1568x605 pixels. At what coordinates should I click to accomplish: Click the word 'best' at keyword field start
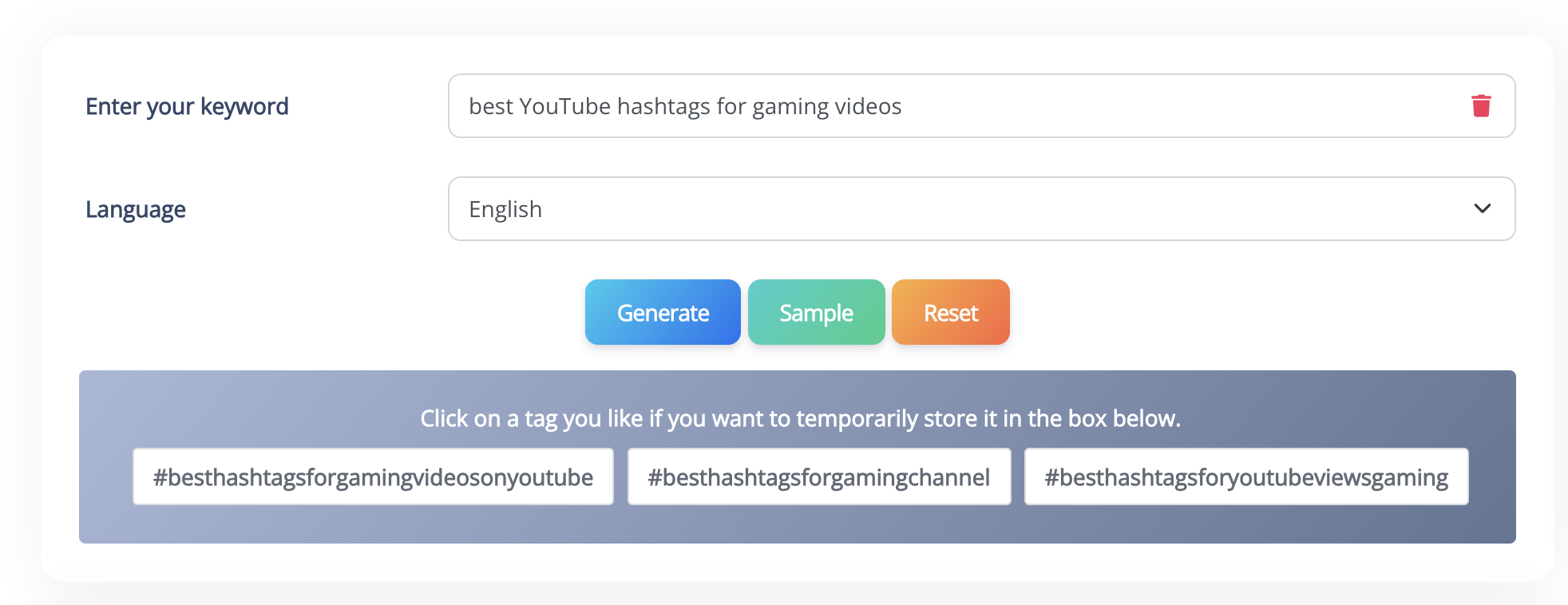click(x=490, y=106)
